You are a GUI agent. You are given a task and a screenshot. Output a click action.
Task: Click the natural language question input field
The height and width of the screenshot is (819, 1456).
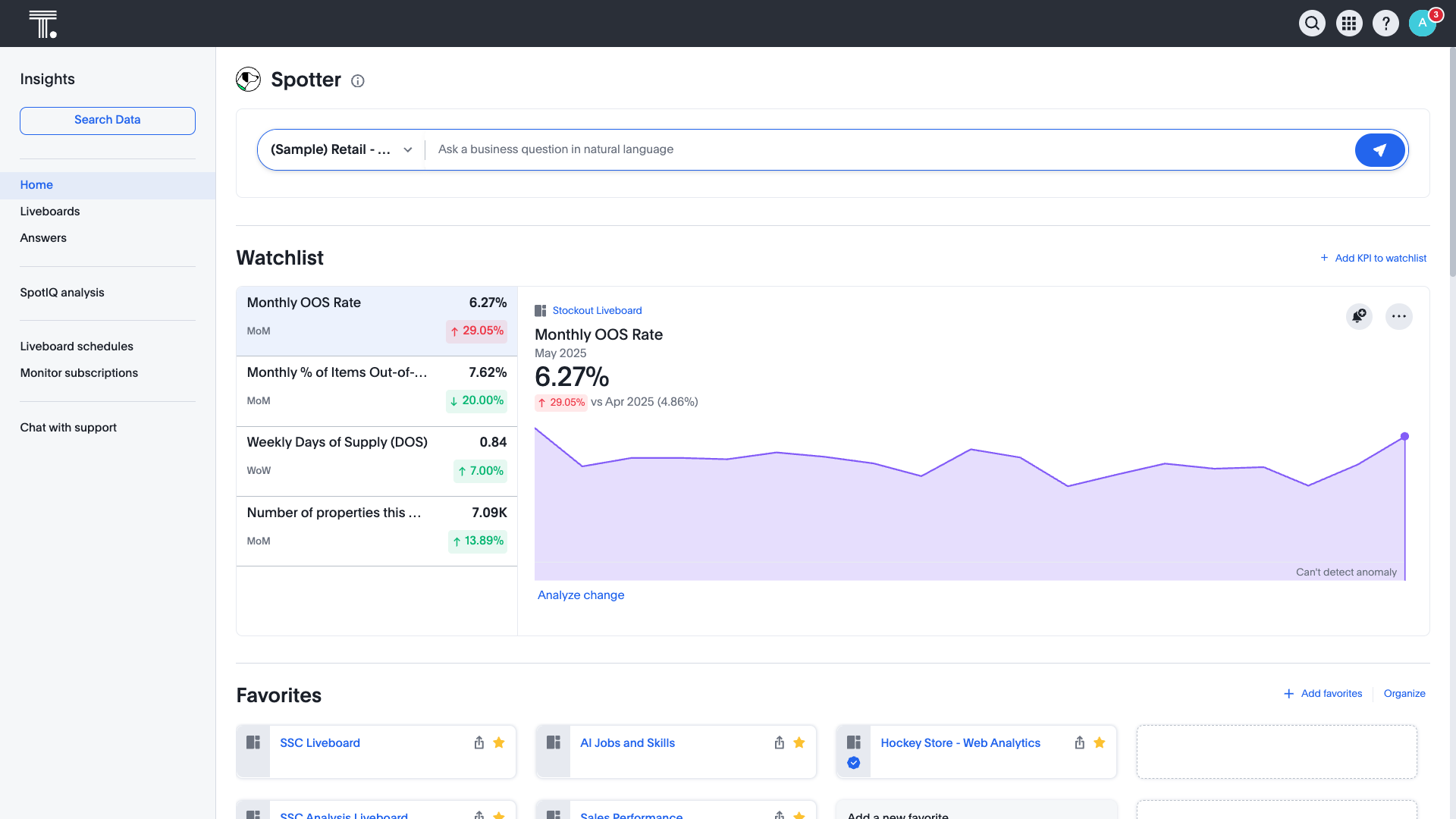(x=887, y=150)
